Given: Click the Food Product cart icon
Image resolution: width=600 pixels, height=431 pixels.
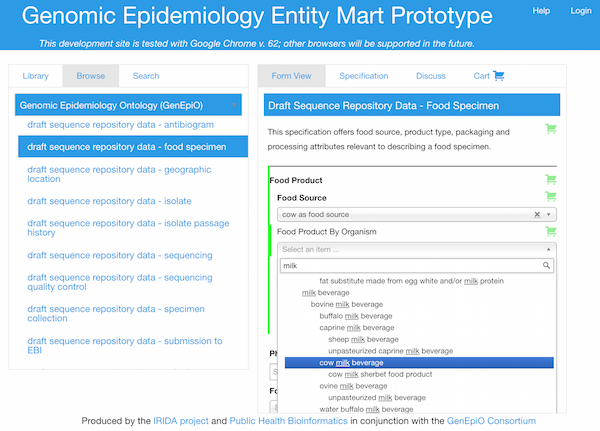Looking at the screenshot, I should coord(551,179).
